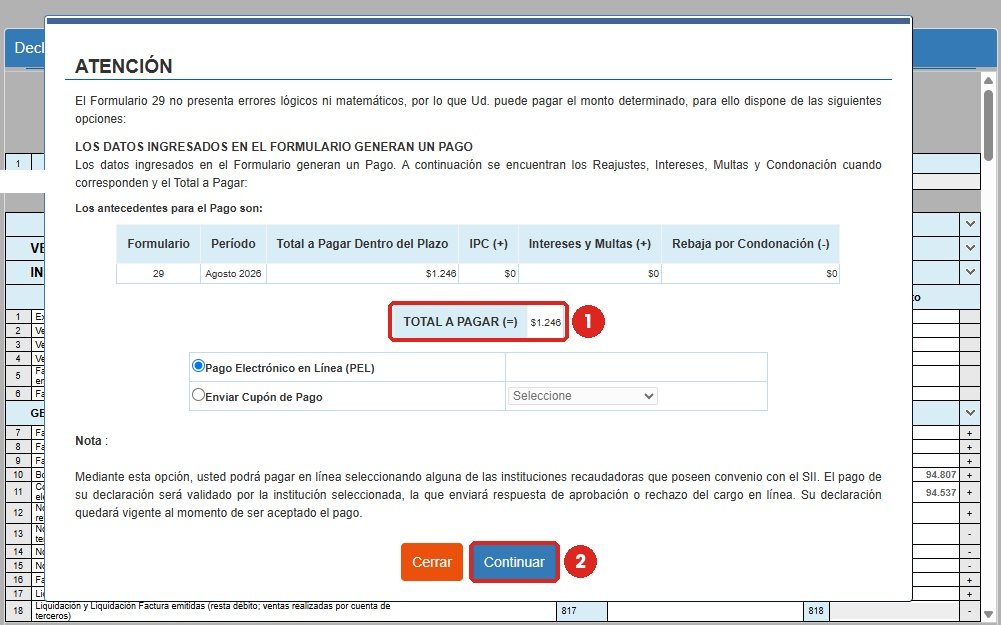
Task: Click the scrollbar up arrow of the background page
Action: point(988,80)
